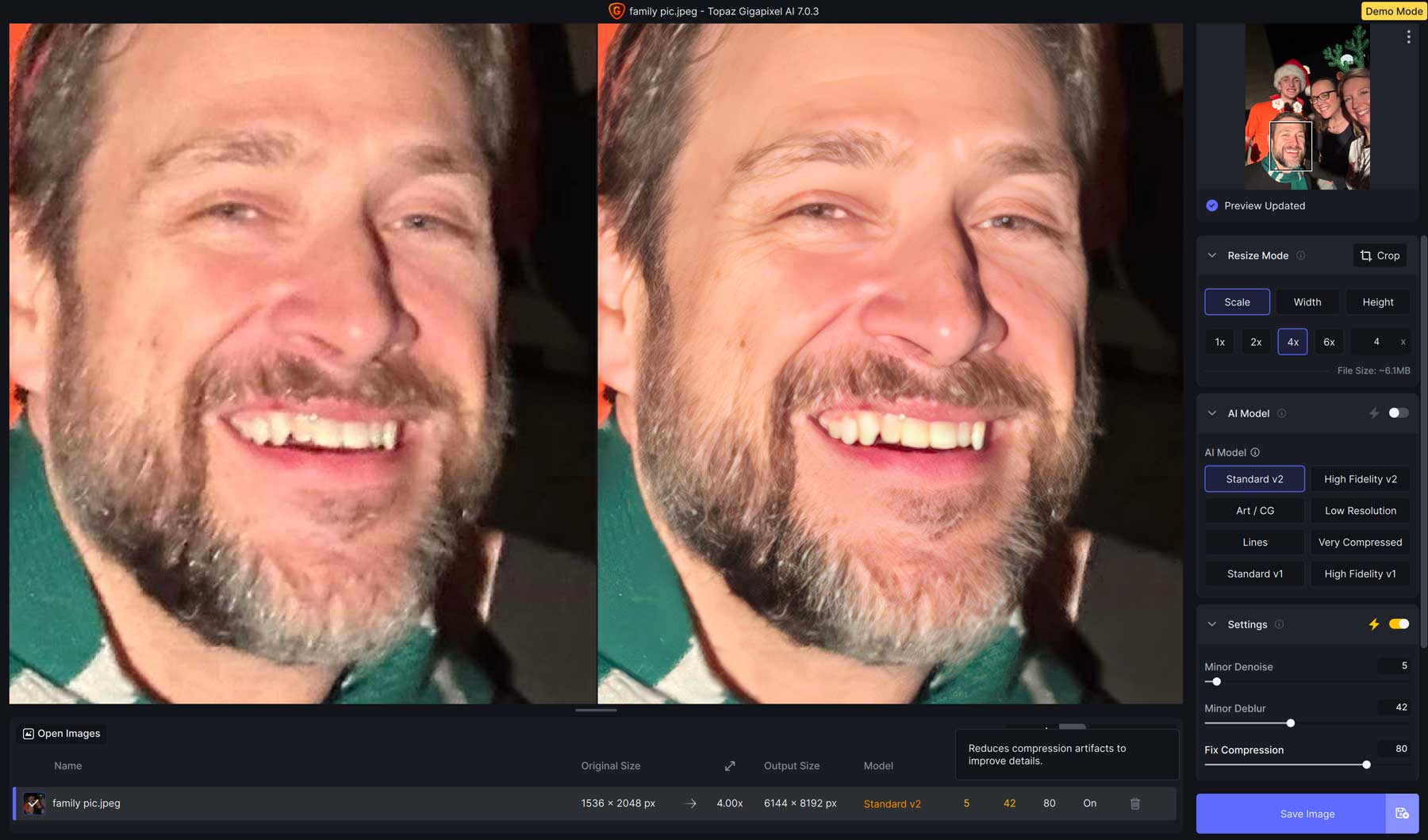Delete family pic.jpeg using the trash icon
This screenshot has height=840, width=1428.
1136,803
